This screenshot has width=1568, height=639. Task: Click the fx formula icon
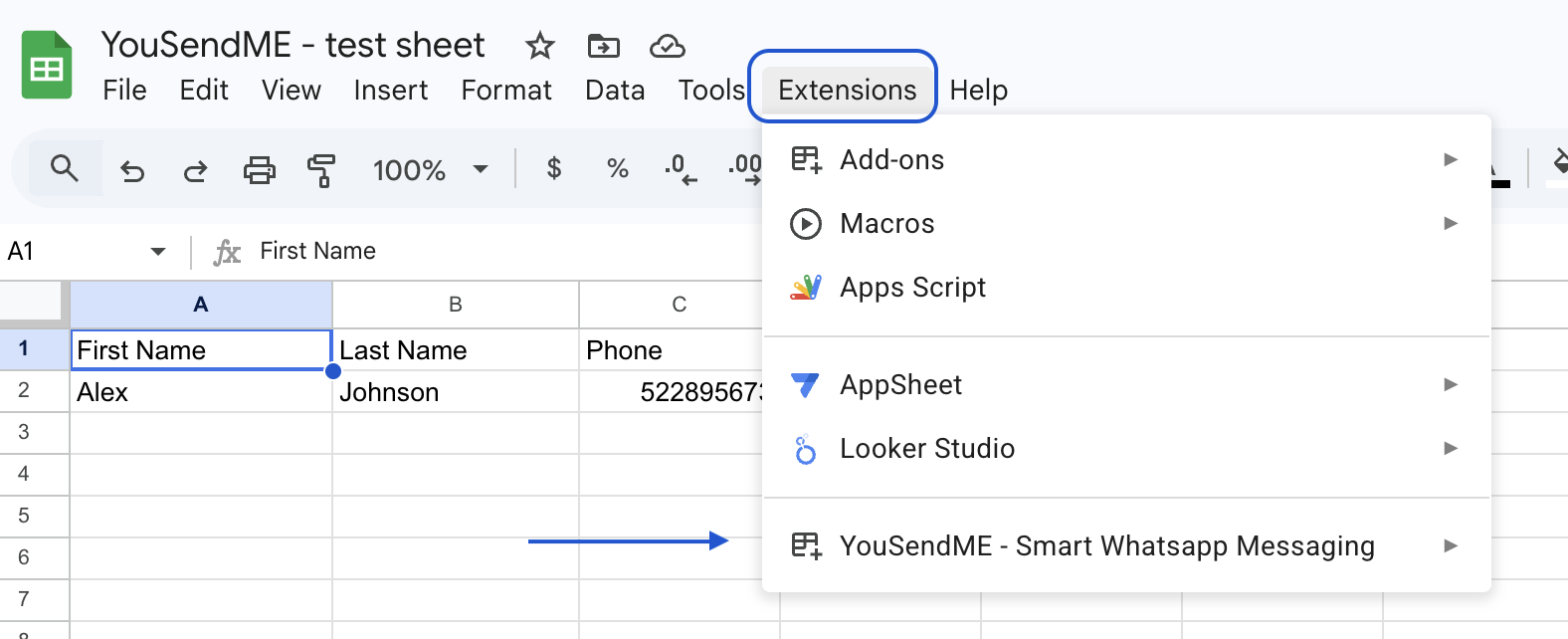pos(227,252)
